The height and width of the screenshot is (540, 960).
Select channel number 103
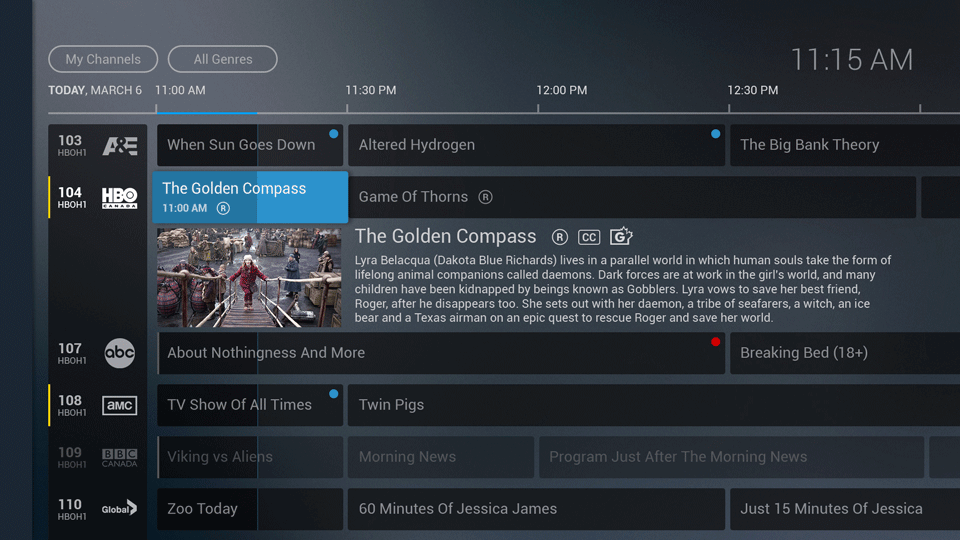point(70,141)
